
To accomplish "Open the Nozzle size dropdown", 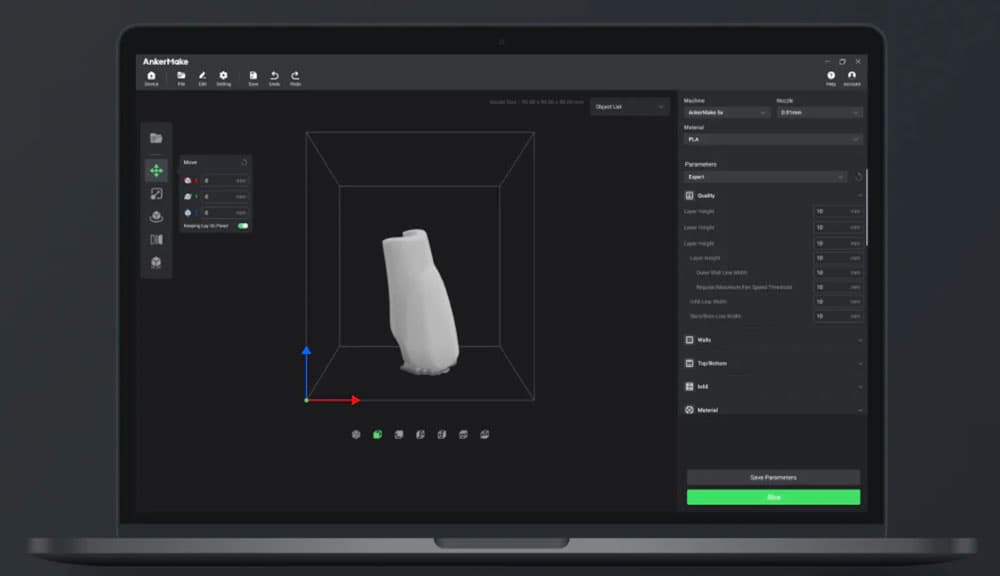I will [x=818, y=113].
